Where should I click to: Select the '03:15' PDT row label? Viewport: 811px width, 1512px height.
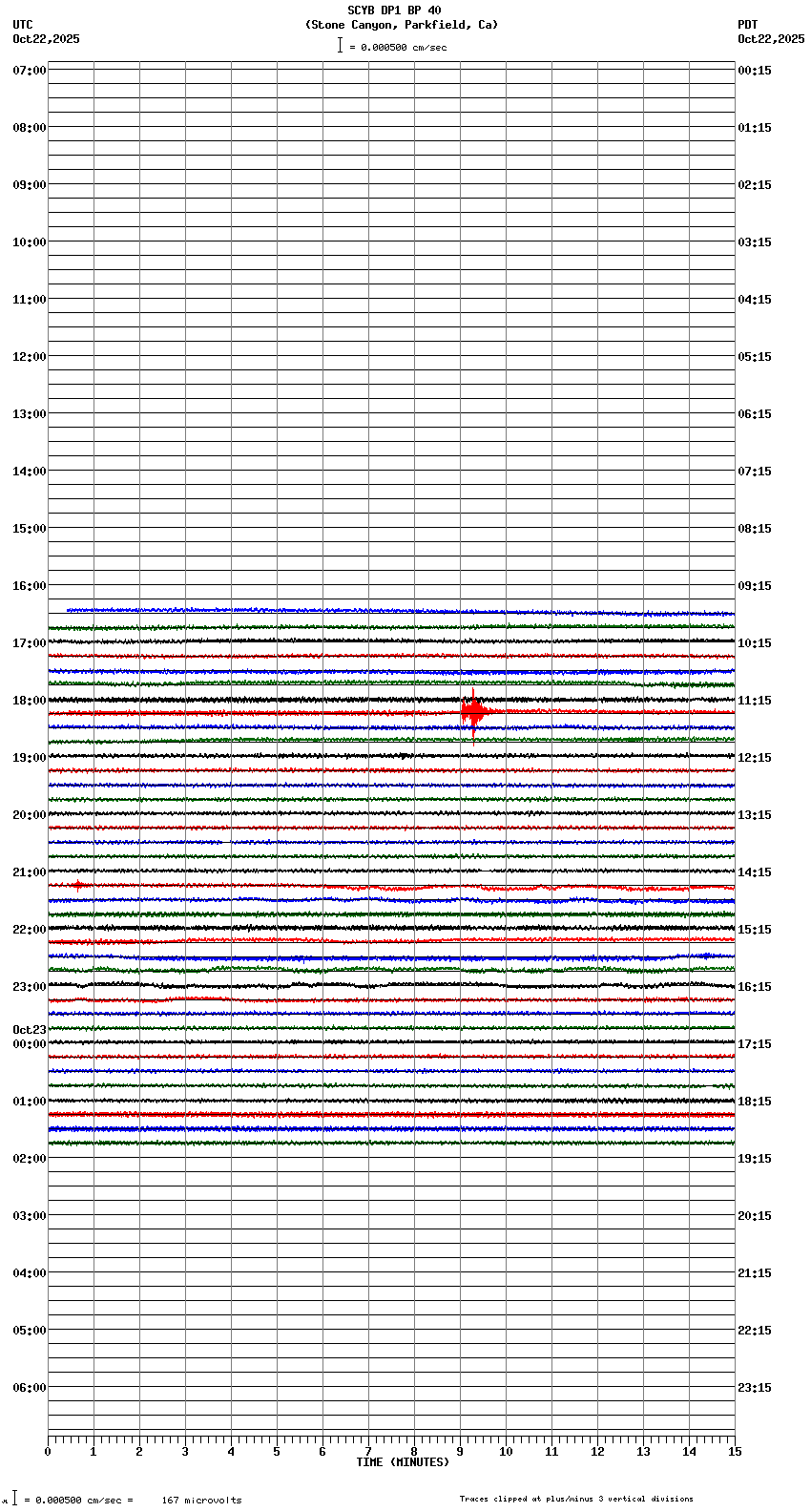[x=755, y=242]
